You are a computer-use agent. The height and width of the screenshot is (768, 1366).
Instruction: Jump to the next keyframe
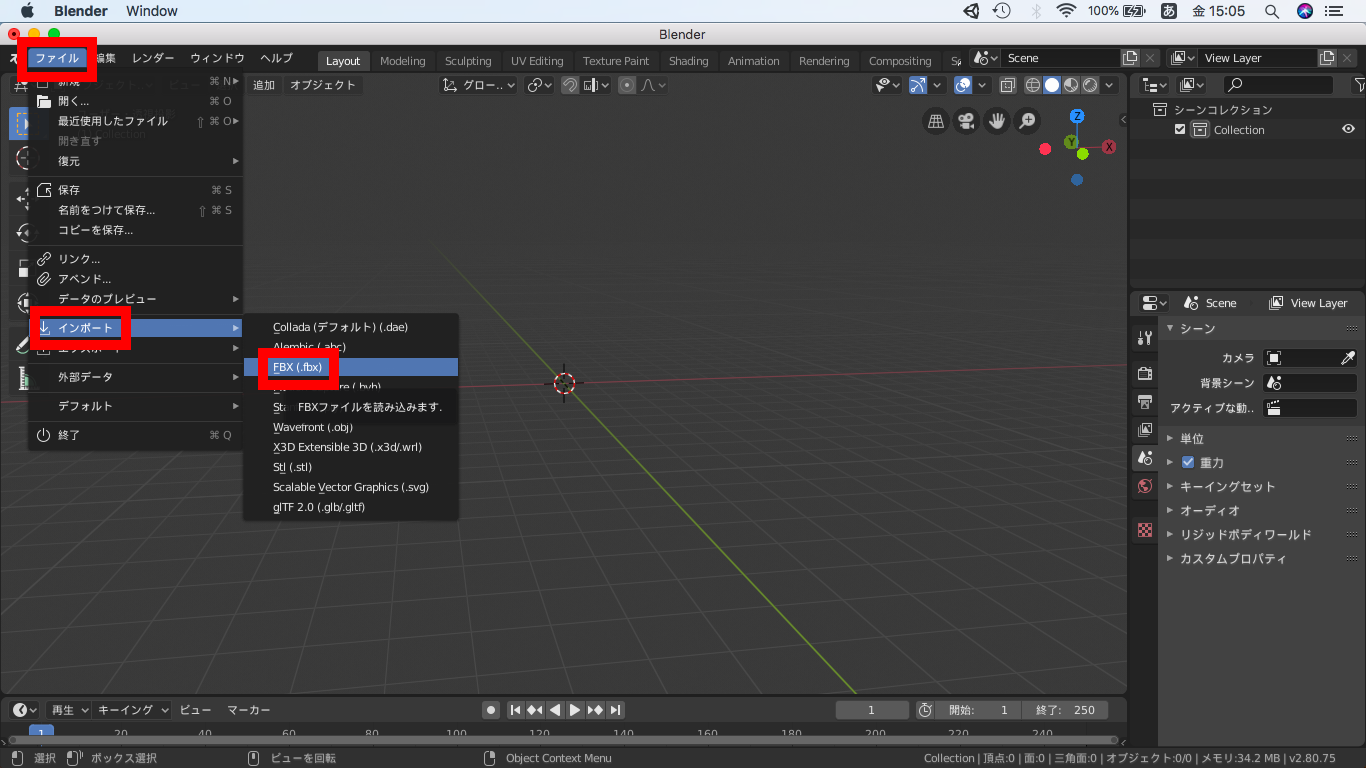595,710
